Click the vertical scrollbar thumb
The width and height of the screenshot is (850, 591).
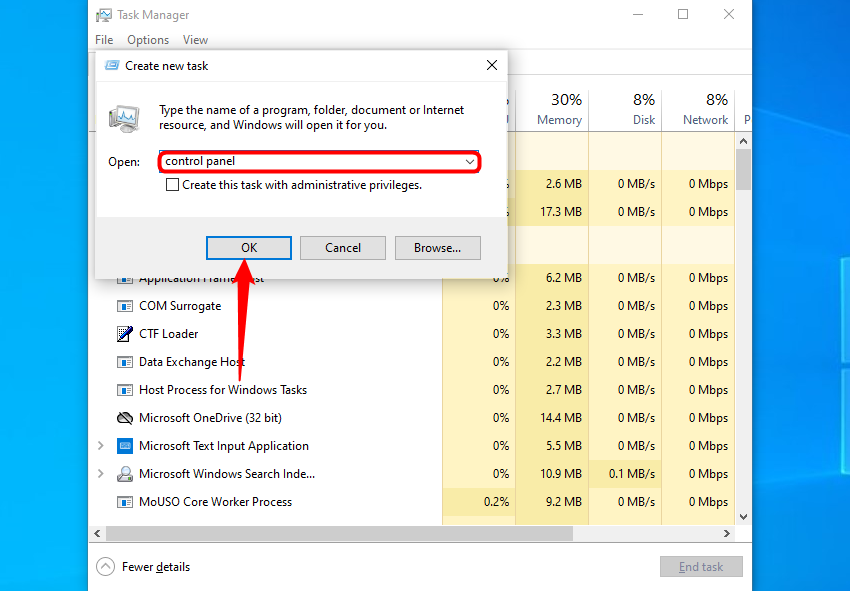coord(744,169)
